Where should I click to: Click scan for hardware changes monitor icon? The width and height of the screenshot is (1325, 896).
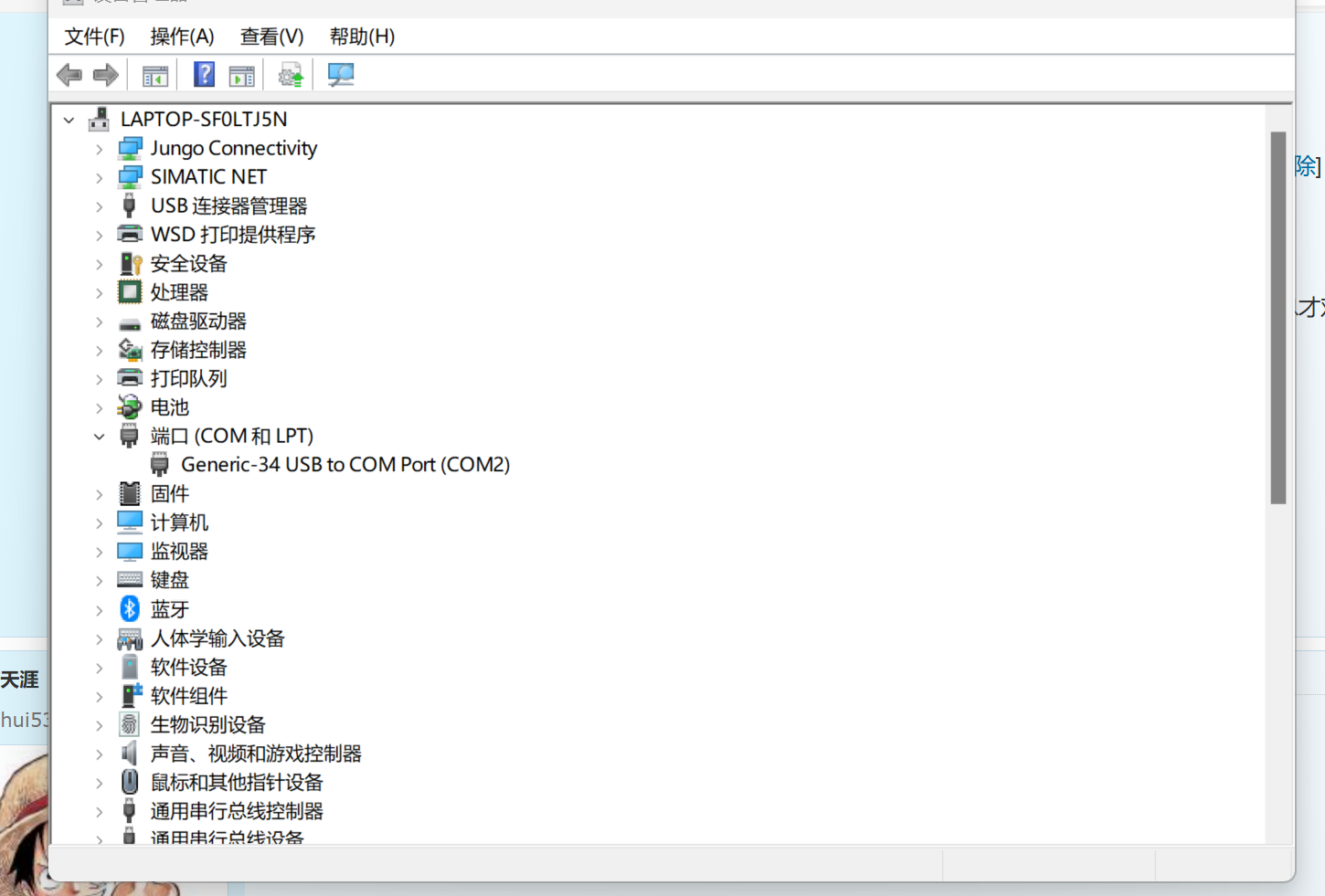(x=340, y=75)
